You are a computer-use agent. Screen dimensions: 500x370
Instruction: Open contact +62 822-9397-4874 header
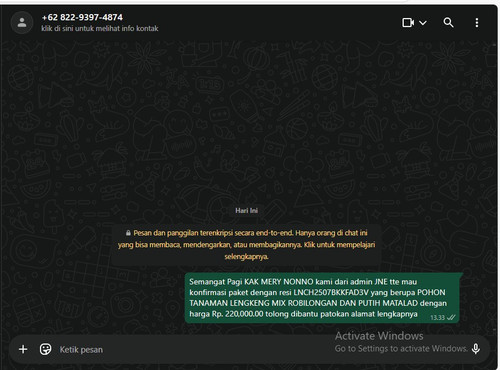click(x=82, y=17)
